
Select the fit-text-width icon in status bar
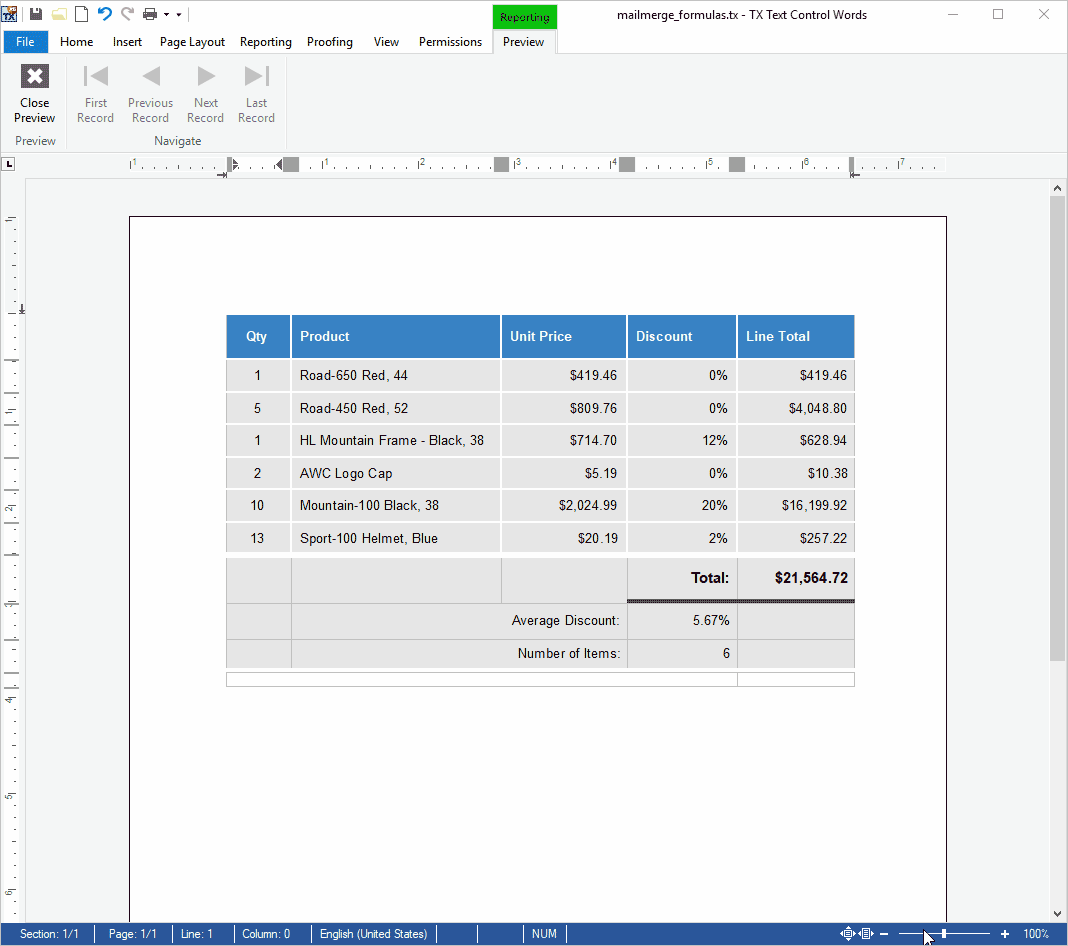click(866, 933)
